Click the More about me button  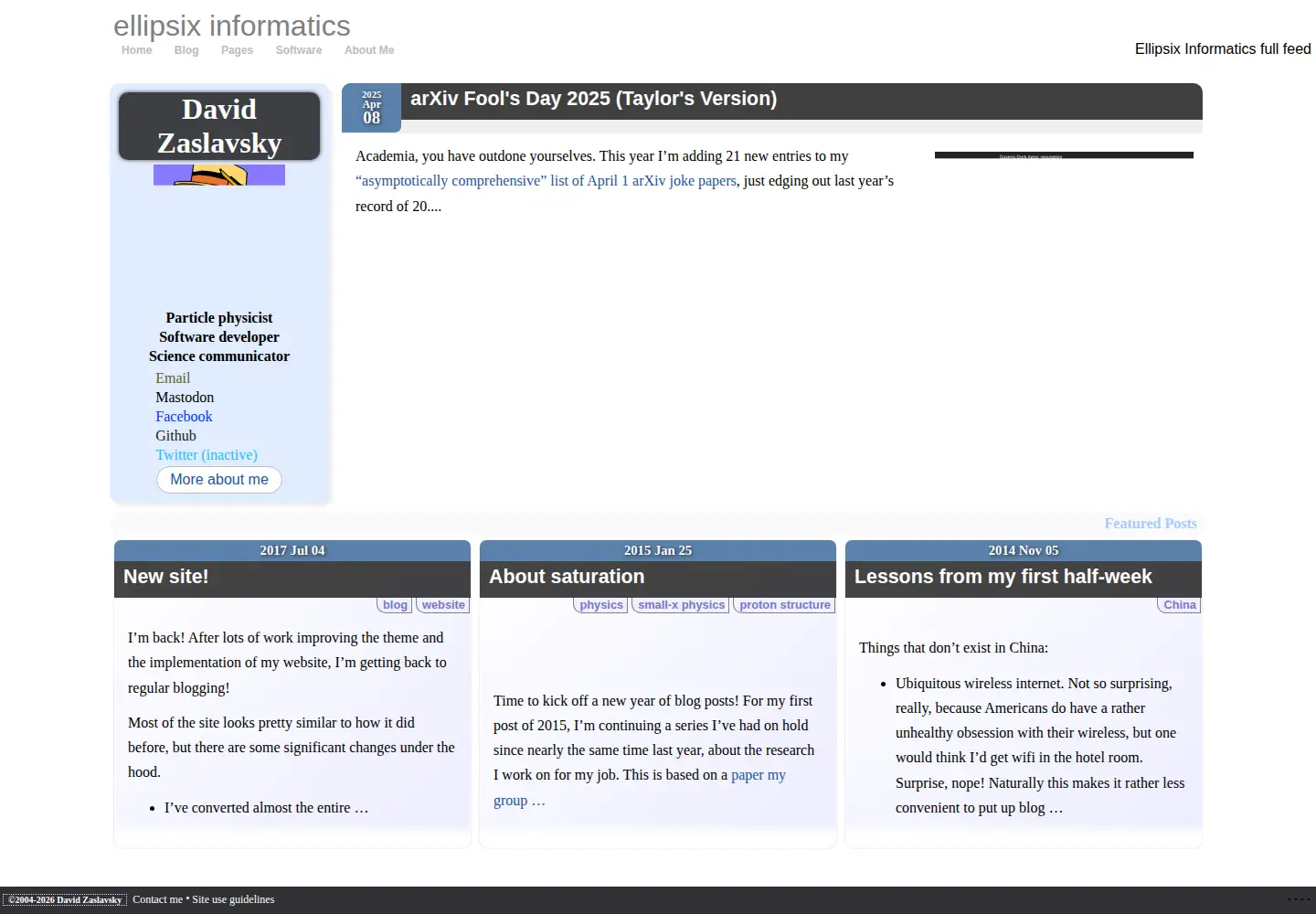tap(219, 480)
